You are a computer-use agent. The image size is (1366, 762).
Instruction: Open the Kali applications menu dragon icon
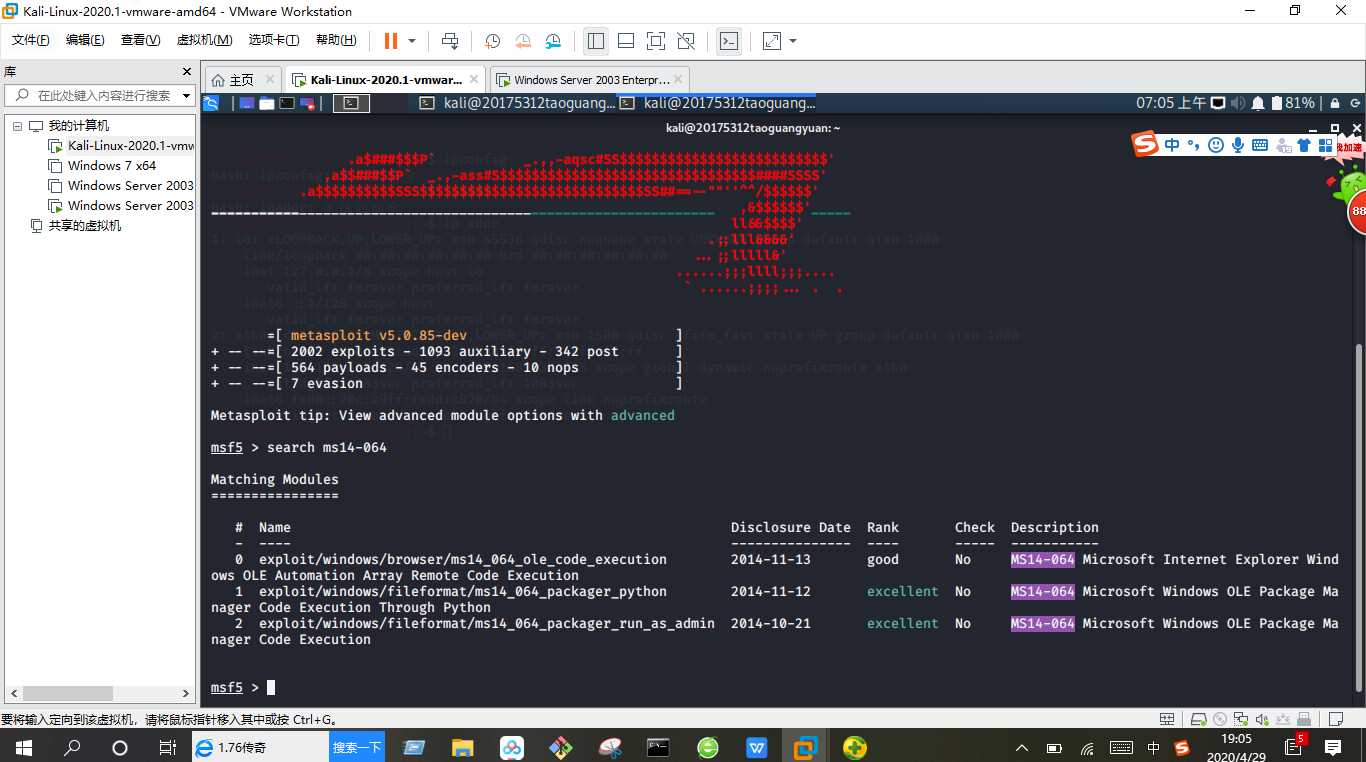(211, 103)
